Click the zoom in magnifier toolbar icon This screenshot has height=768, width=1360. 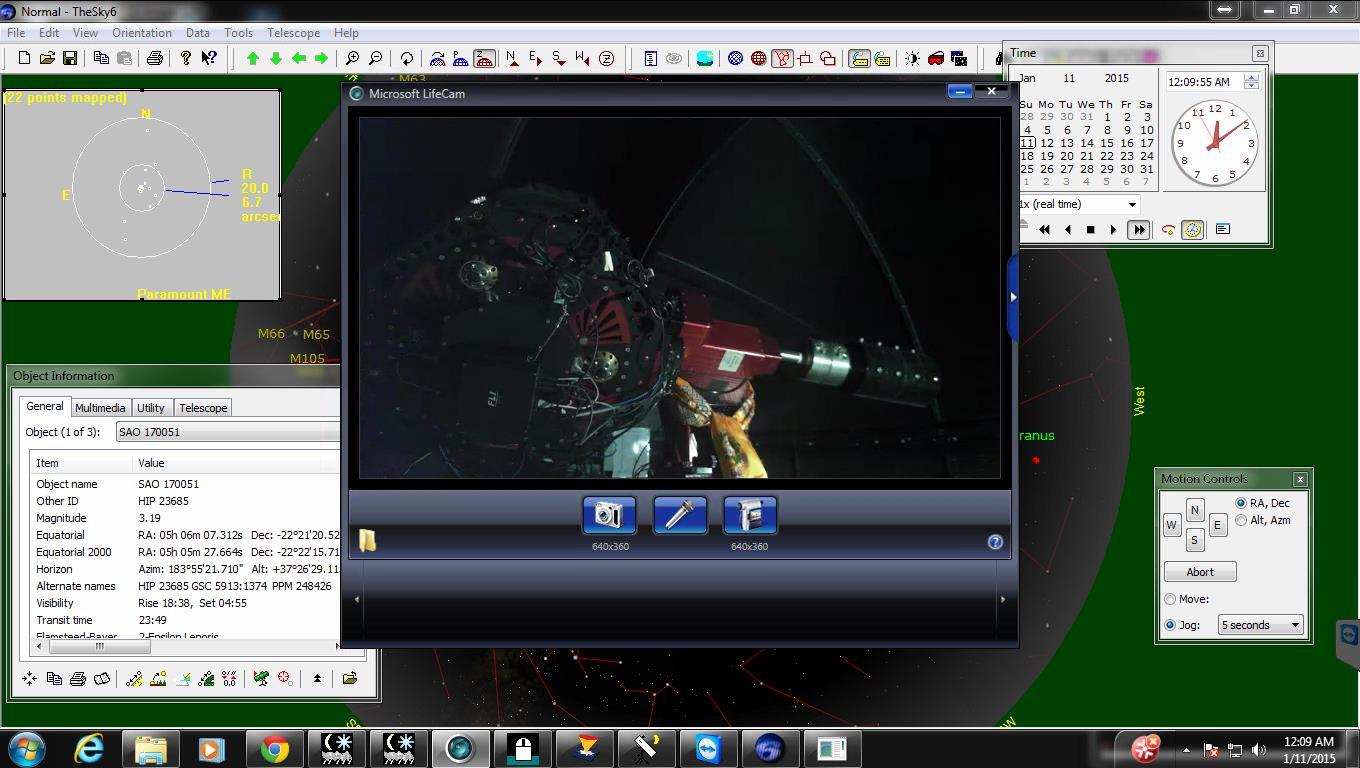(352, 59)
